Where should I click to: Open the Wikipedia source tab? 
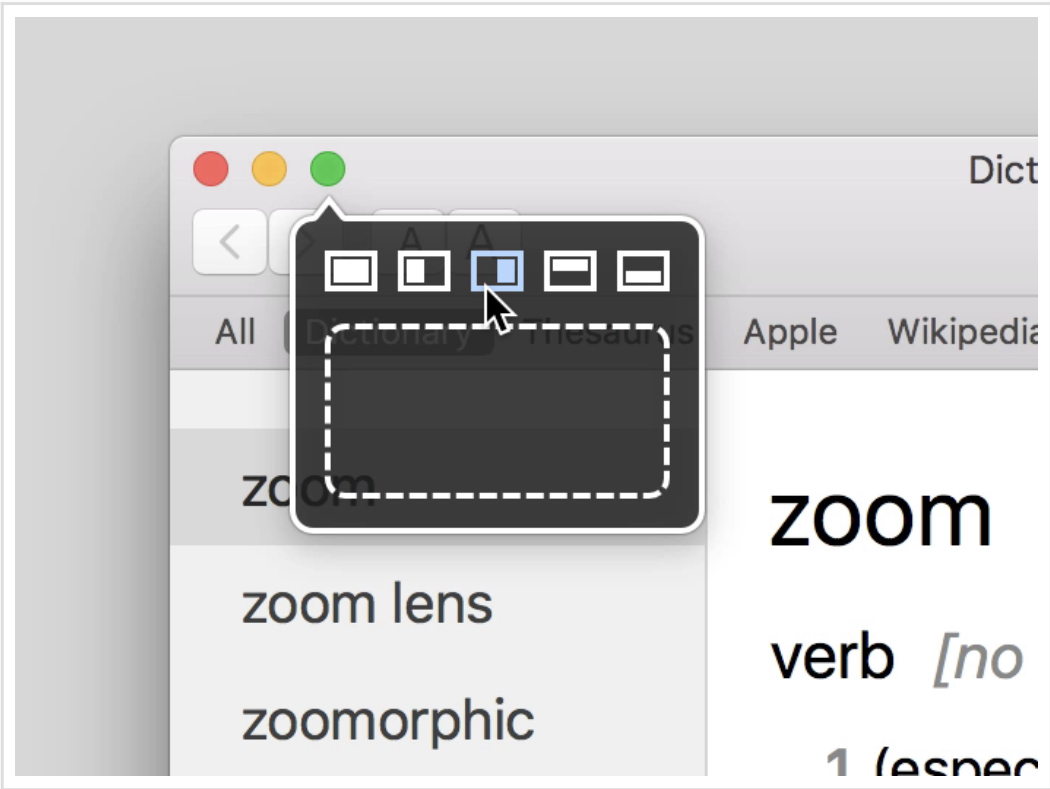[962, 332]
